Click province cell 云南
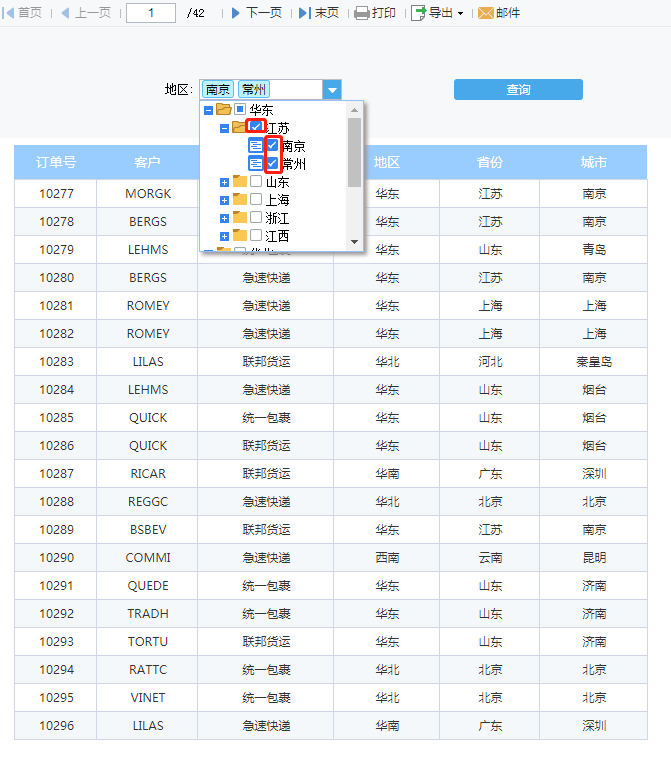Image resolution: width=671 pixels, height=758 pixels. [490, 558]
